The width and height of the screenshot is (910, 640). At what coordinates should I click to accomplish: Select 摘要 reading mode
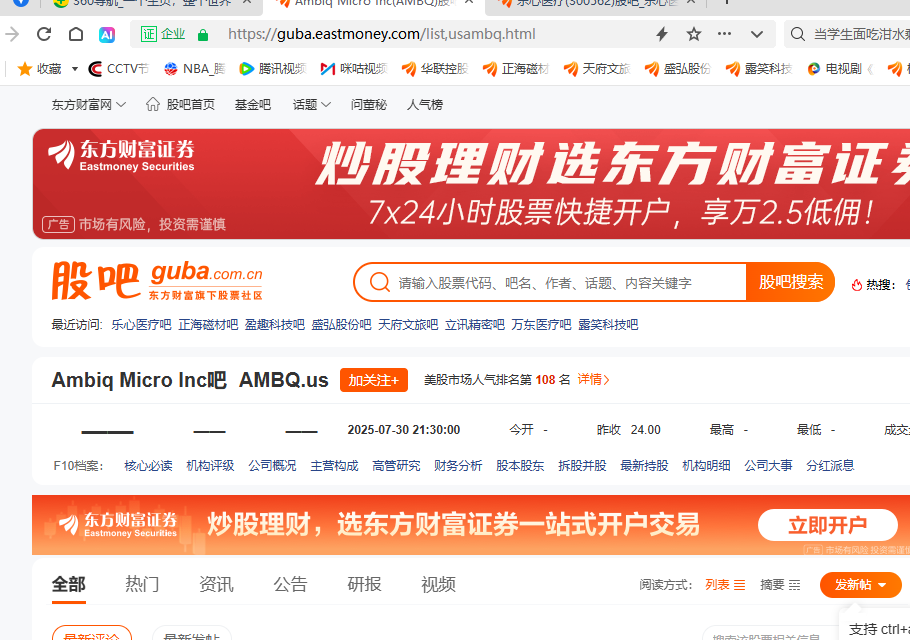click(x=780, y=585)
